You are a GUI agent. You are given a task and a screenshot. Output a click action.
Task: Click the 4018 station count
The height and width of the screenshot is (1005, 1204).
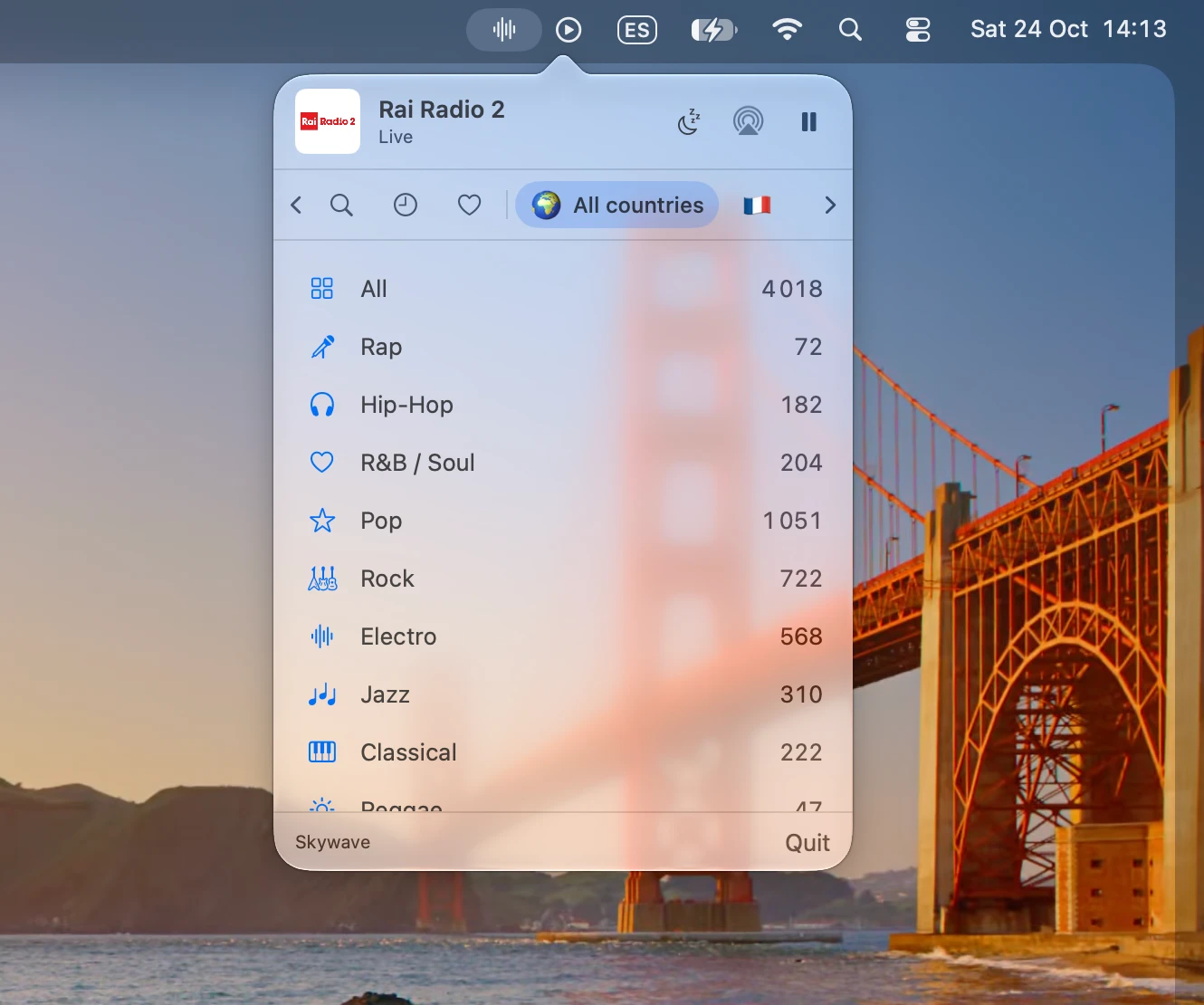792,289
